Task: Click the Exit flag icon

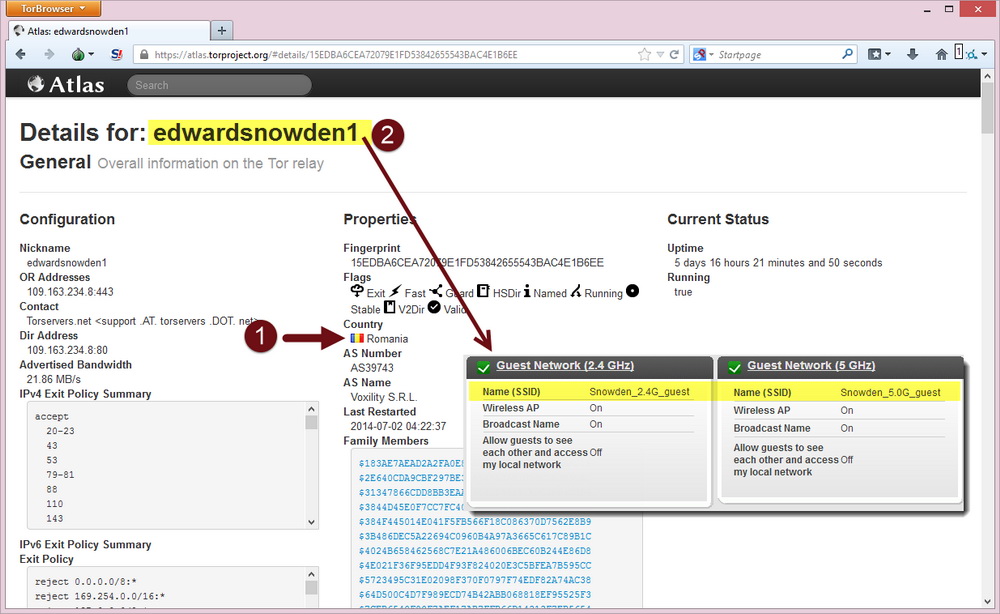Action: pyautogui.click(x=357, y=291)
